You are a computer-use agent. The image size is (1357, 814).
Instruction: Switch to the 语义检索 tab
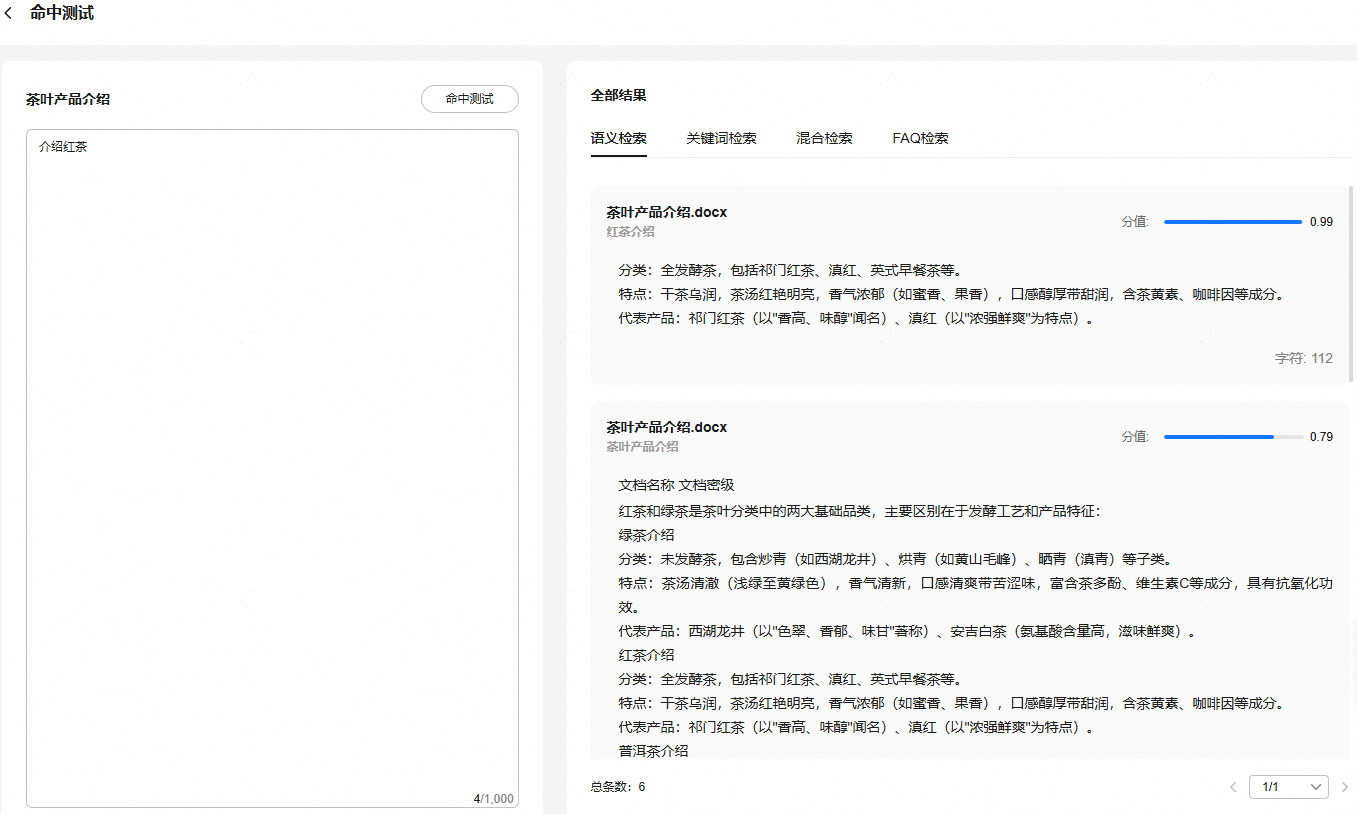pyautogui.click(x=618, y=138)
